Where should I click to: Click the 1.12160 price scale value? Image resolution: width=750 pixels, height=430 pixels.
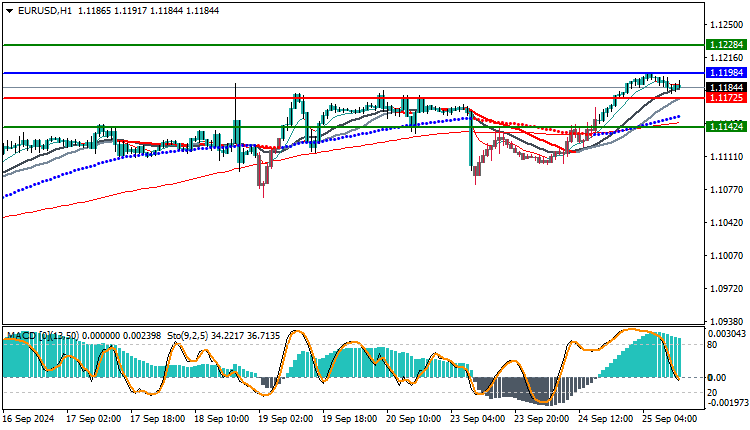[727, 58]
